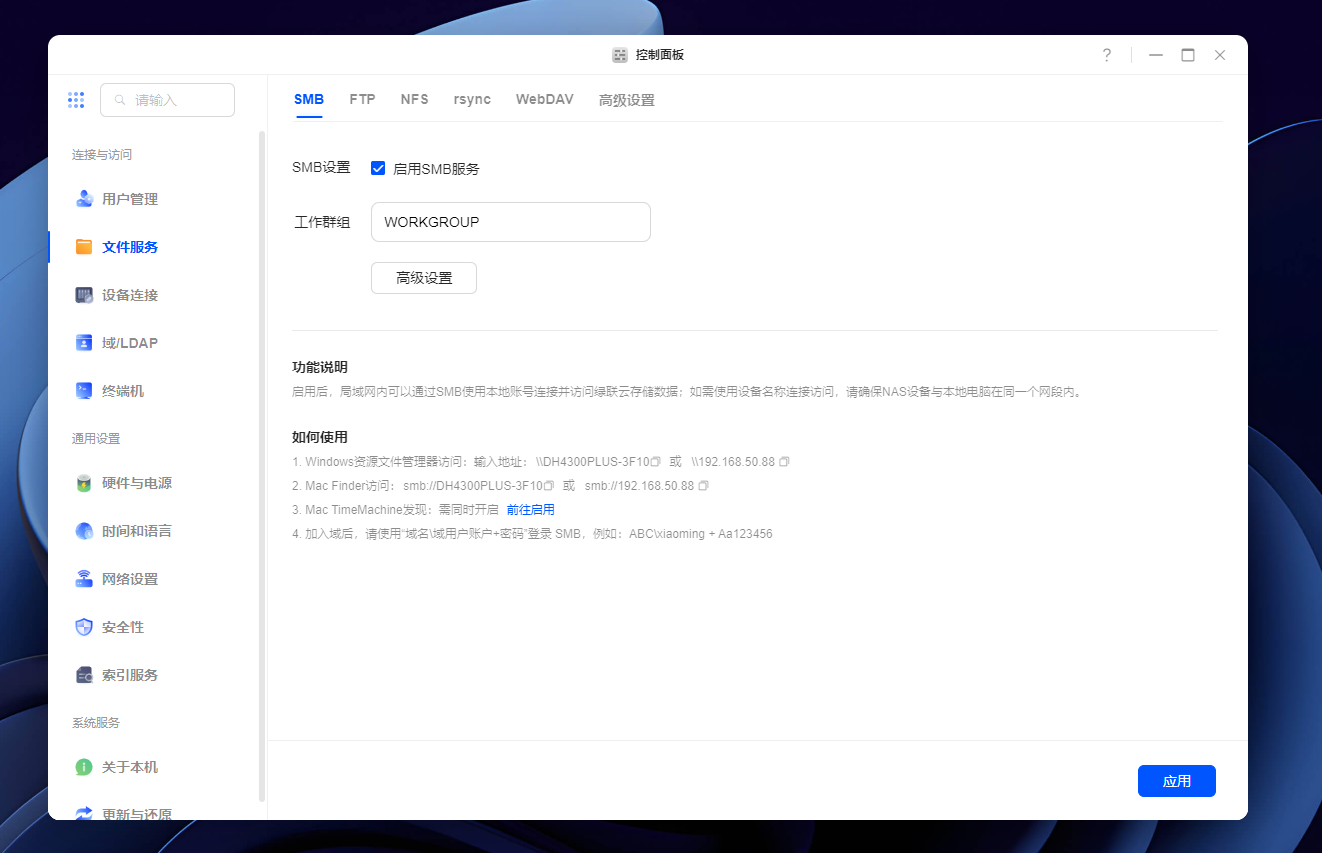Open the 高级设置 tab
The height and width of the screenshot is (853, 1322).
click(627, 100)
